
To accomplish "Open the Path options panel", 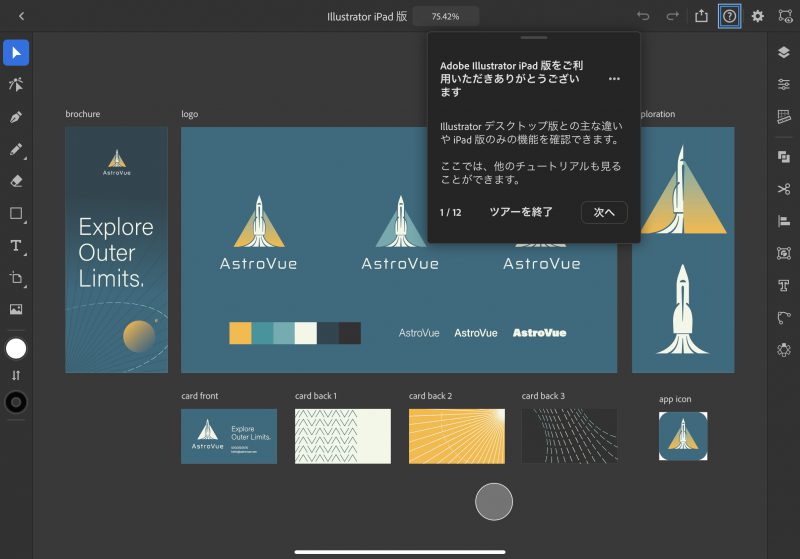I will [784, 317].
